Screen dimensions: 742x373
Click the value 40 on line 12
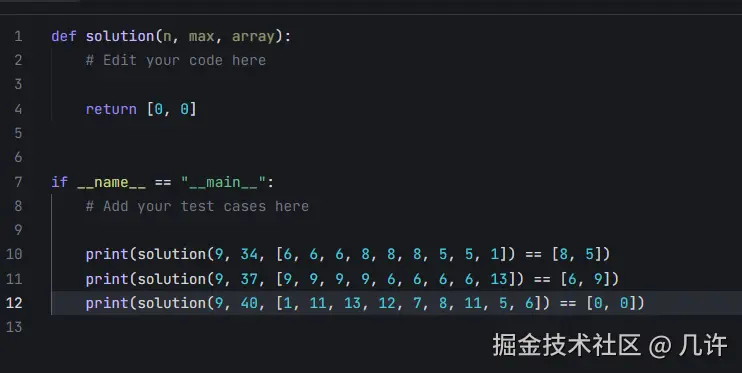[249, 303]
